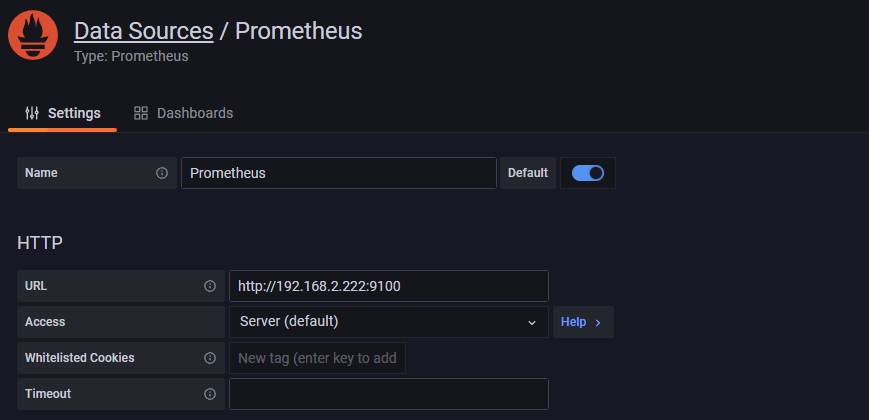Click the info icon beside URL
This screenshot has width=869, height=420.
(210, 286)
